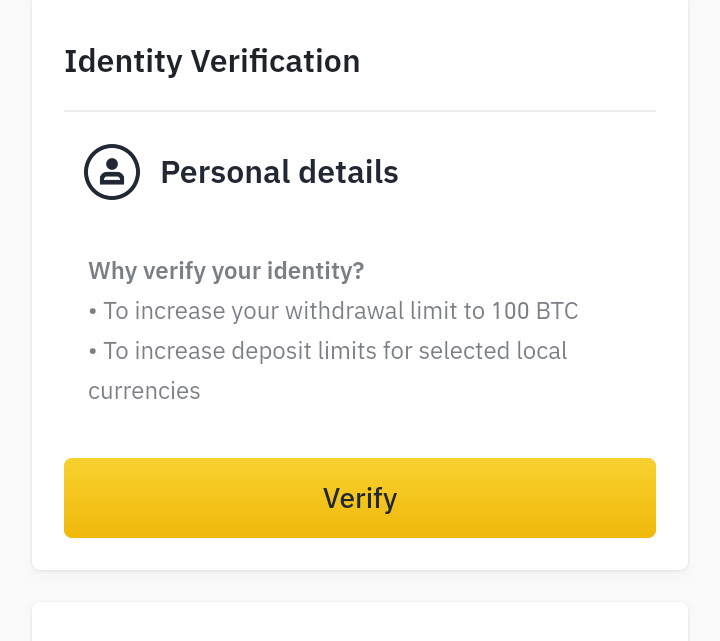
Task: Click the word "currencies" on the last line
Action: pos(144,391)
